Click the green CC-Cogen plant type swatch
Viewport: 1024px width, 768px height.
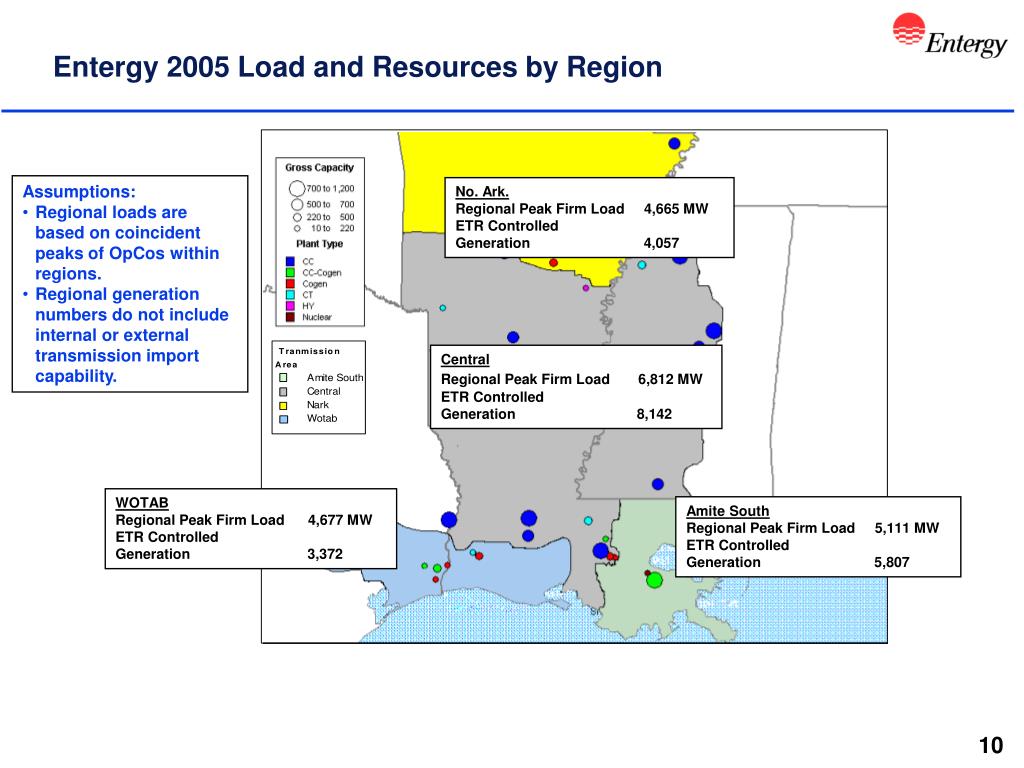coord(290,272)
